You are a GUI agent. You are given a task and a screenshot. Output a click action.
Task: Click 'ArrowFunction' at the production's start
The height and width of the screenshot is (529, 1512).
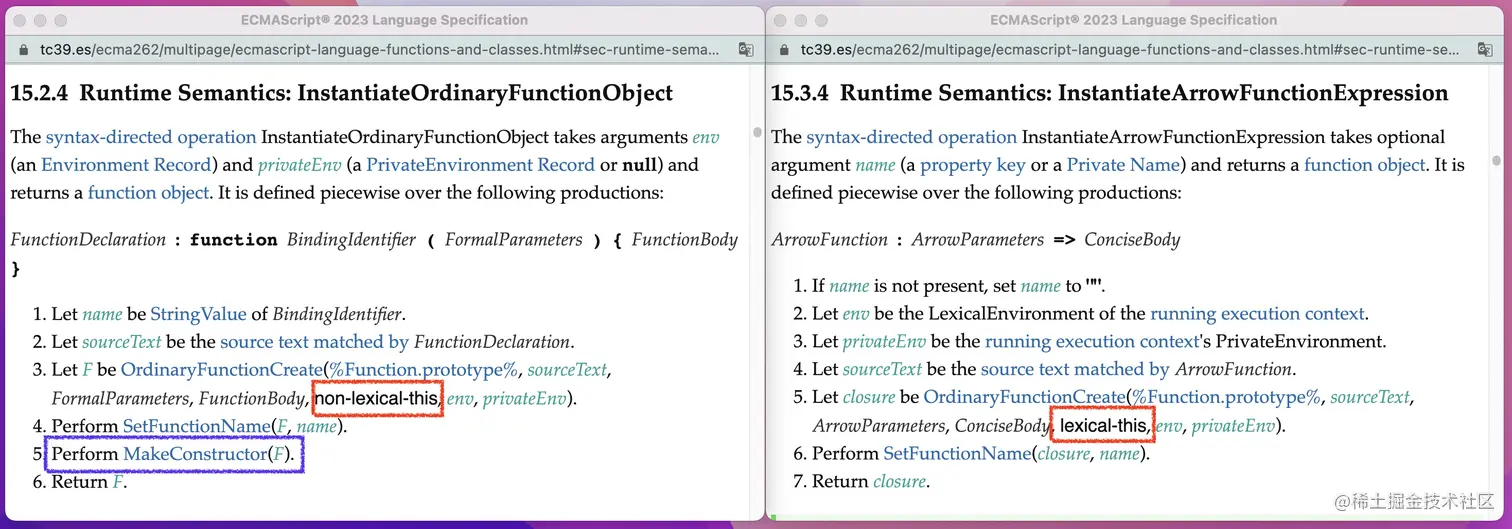[x=830, y=240]
